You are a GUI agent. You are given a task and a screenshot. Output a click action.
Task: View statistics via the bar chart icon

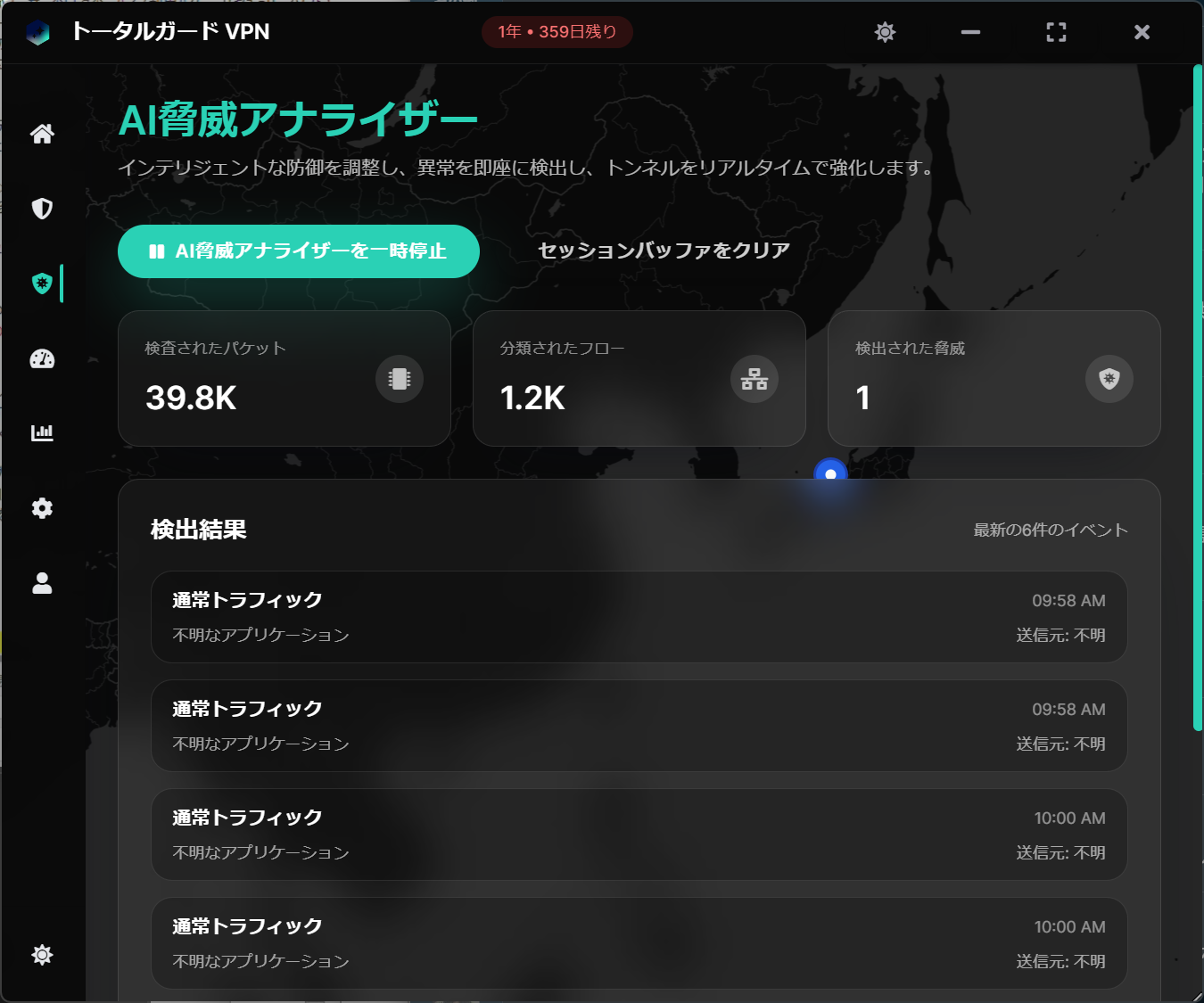[42, 432]
